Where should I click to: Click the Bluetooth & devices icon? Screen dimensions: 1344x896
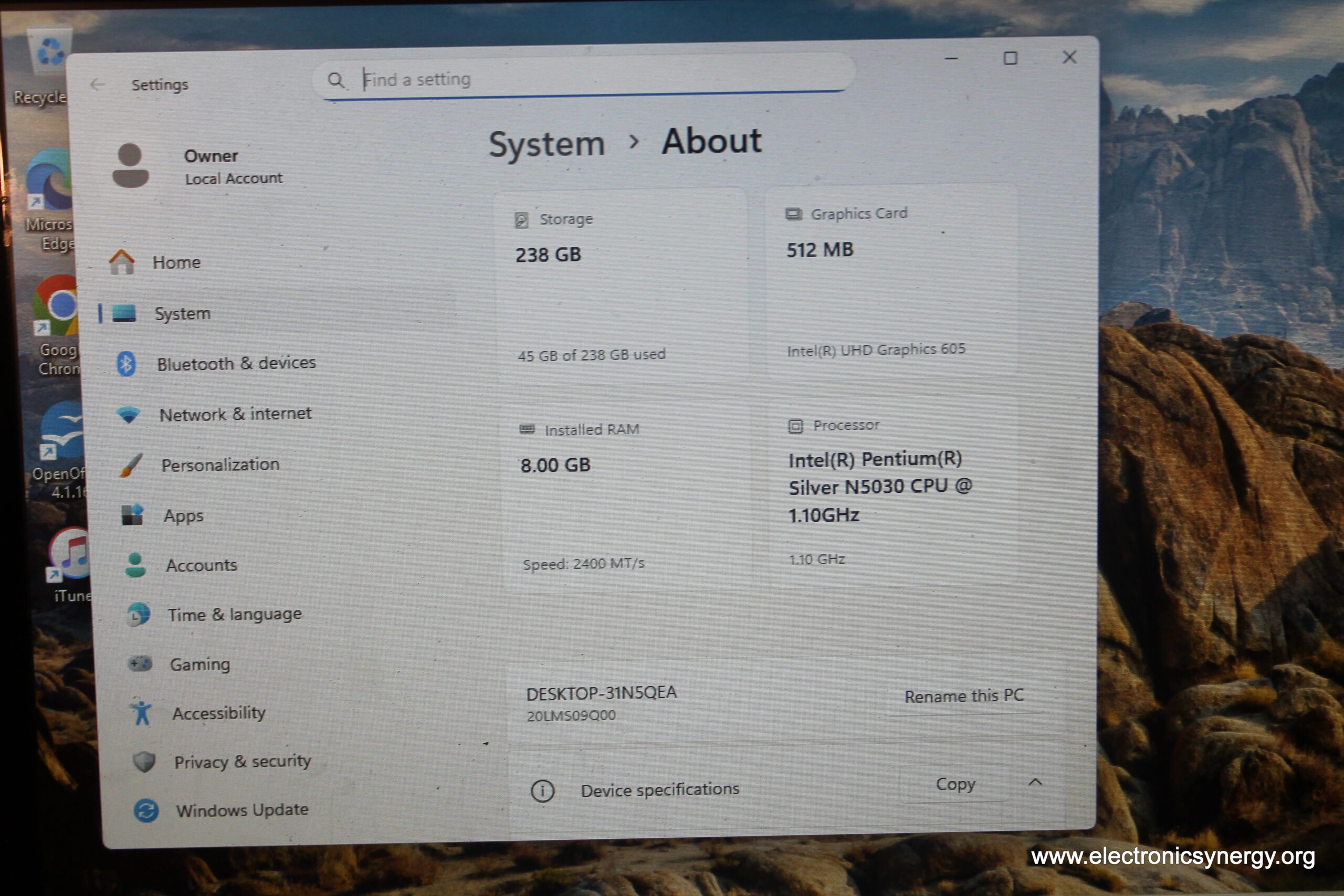click(x=127, y=363)
